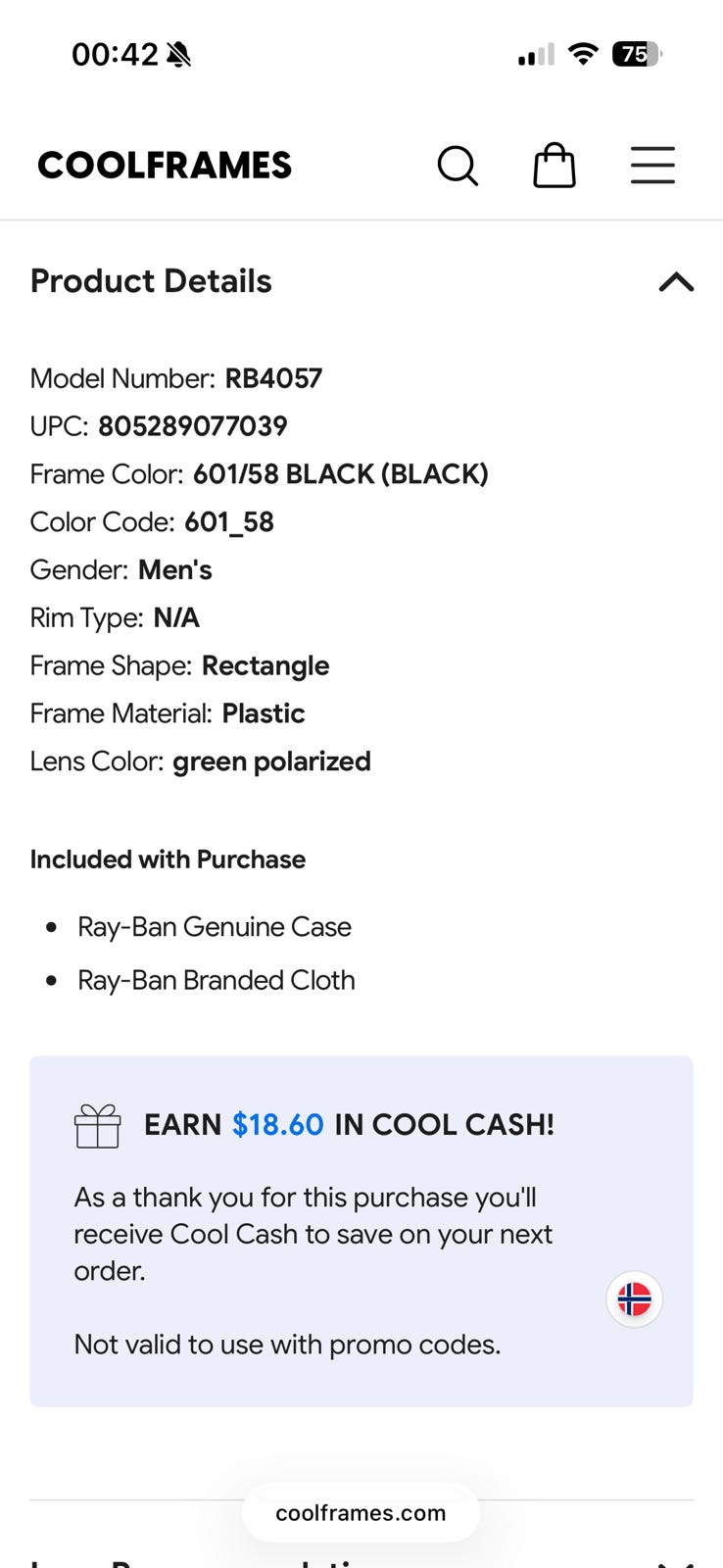Select the RB4057 model number text
Viewport: 723px width, 1568px height.
coord(273,378)
